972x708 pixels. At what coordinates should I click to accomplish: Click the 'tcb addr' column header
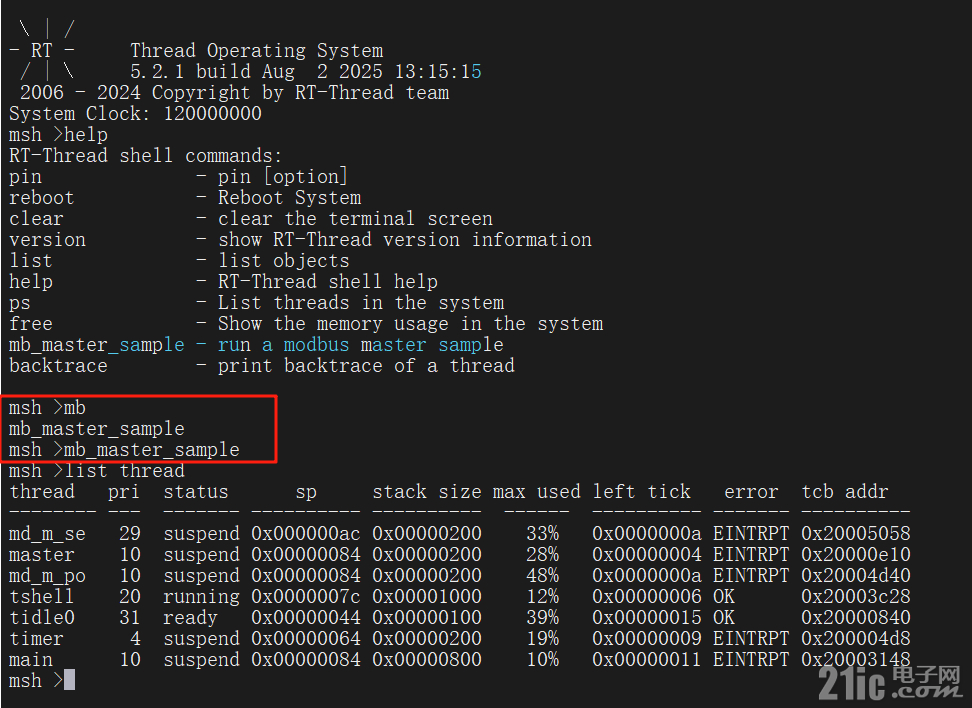[x=845, y=492]
